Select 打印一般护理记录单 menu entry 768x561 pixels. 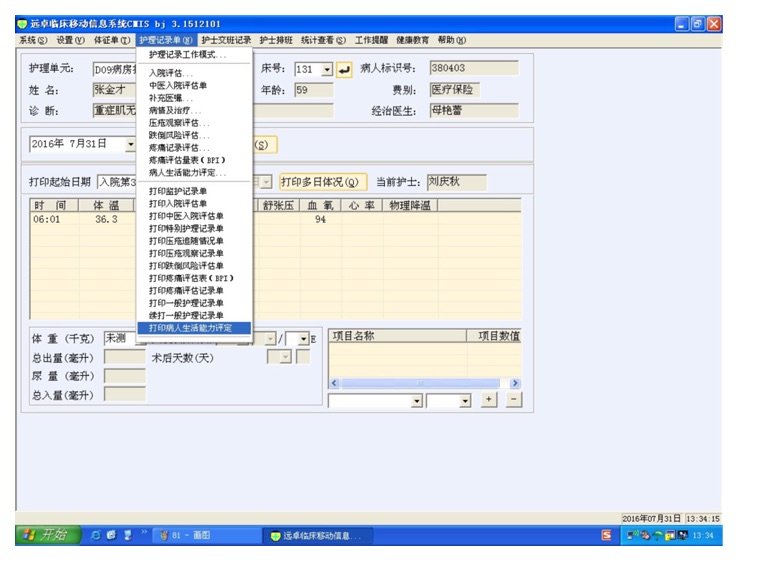(x=194, y=303)
